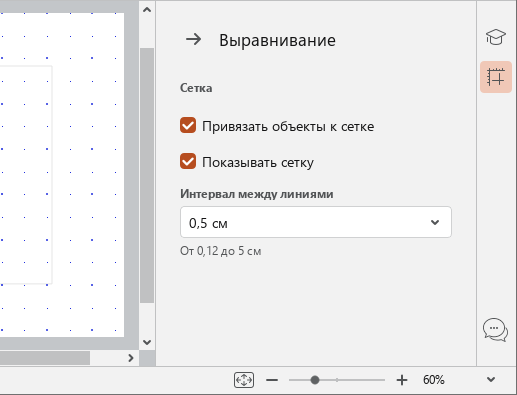Uncheck Привязать объекты к сетке
The image size is (517, 395).
[x=188, y=125]
